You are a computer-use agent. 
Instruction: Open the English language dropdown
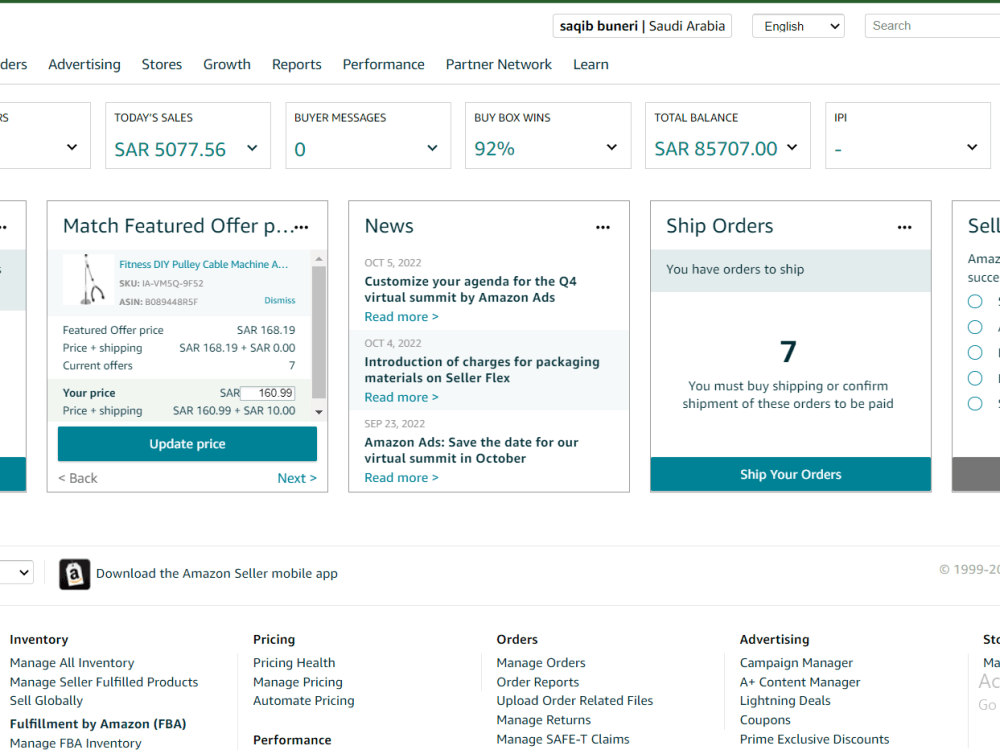[x=798, y=26]
